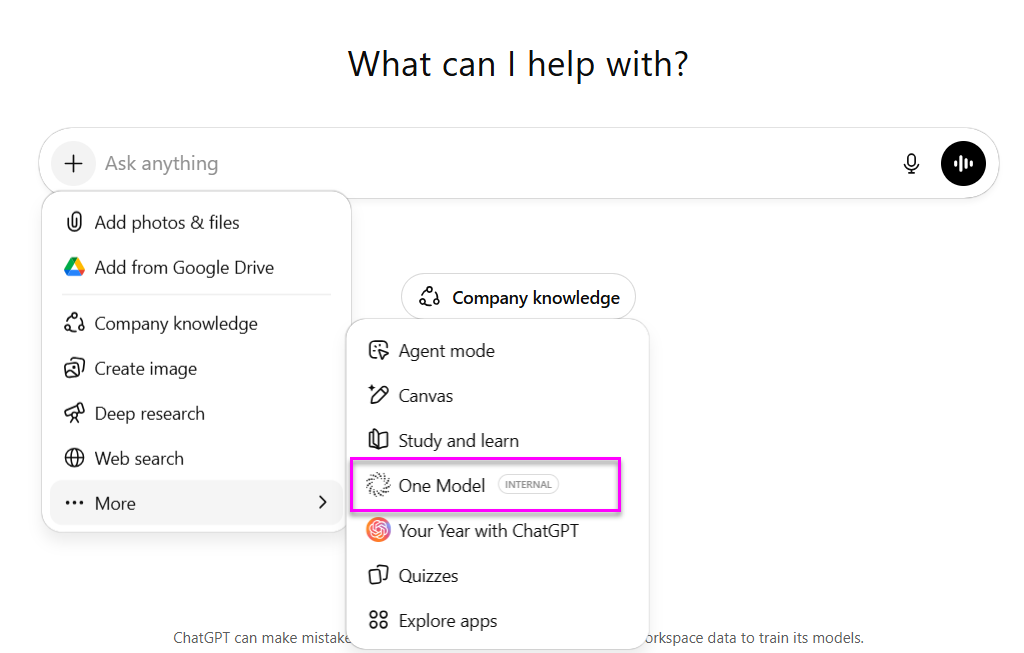Click the Company knowledge chip button
The width and height of the screenshot is (1024, 653).
pyautogui.click(x=518, y=297)
